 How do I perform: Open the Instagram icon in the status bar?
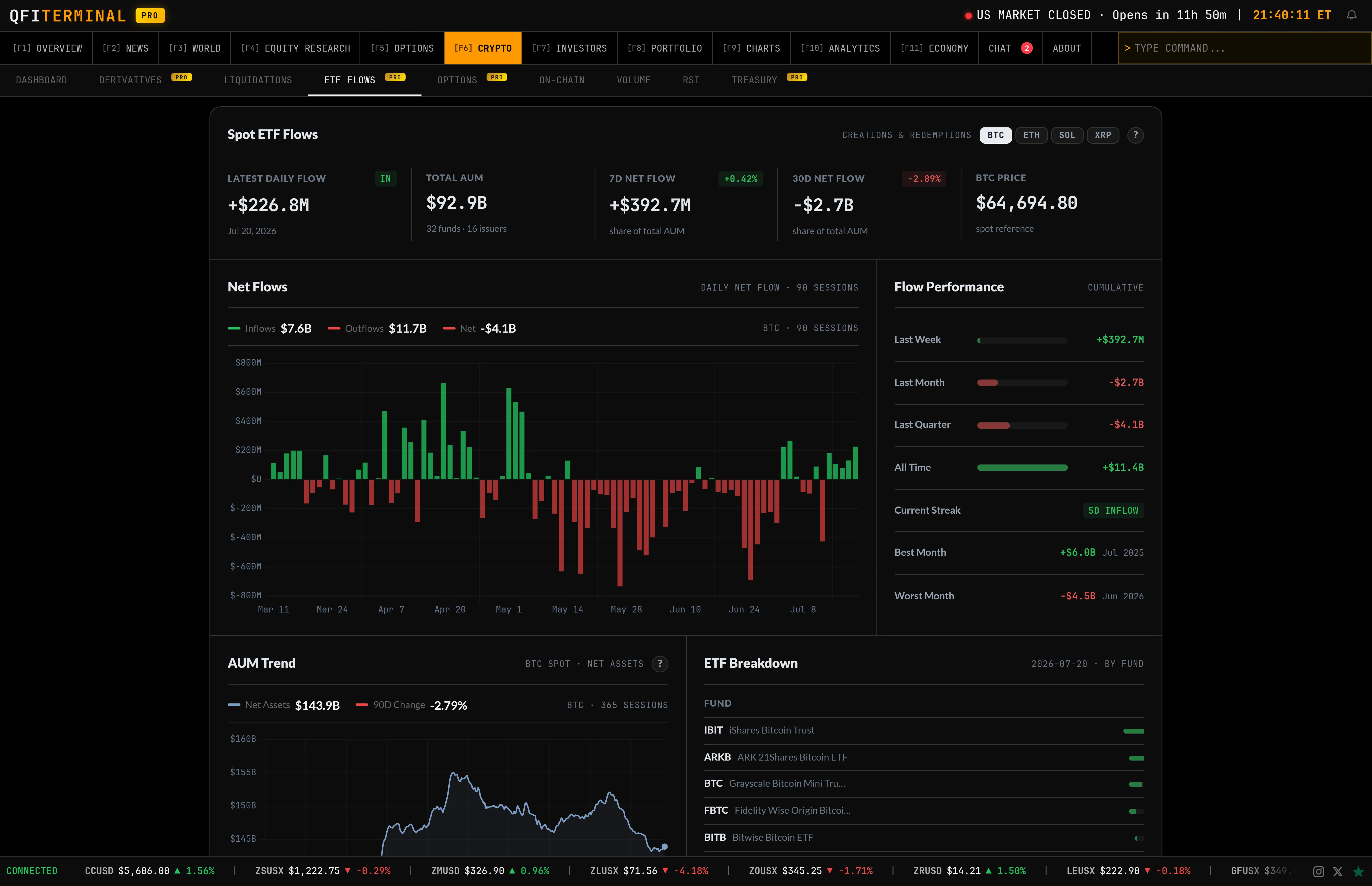(1318, 872)
